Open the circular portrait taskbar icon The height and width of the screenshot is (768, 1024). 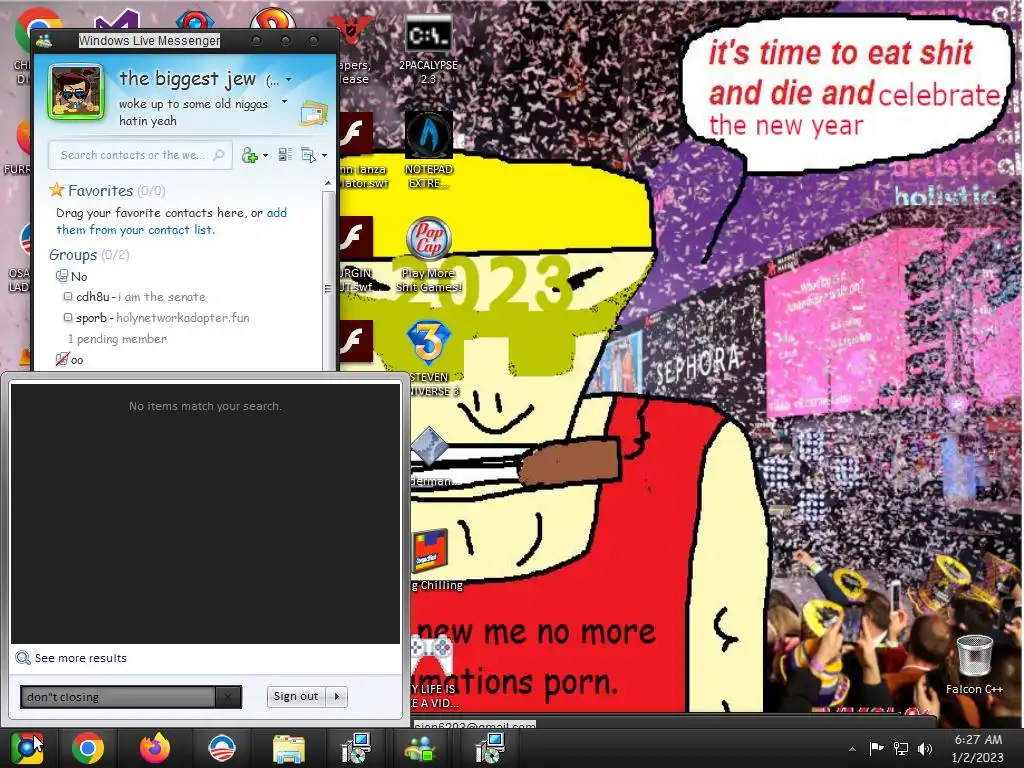221,748
